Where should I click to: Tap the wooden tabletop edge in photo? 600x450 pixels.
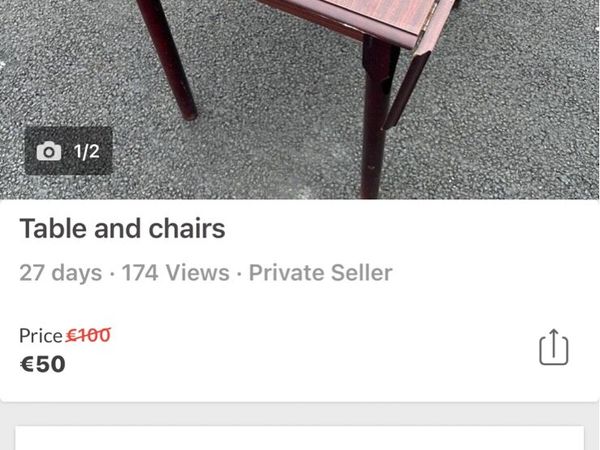click(x=356, y=21)
